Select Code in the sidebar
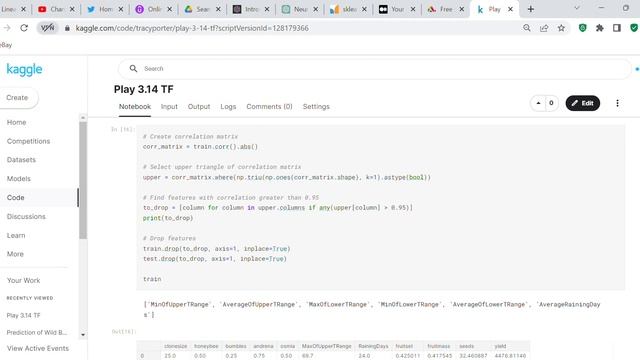This screenshot has width=640, height=360. (16, 197)
